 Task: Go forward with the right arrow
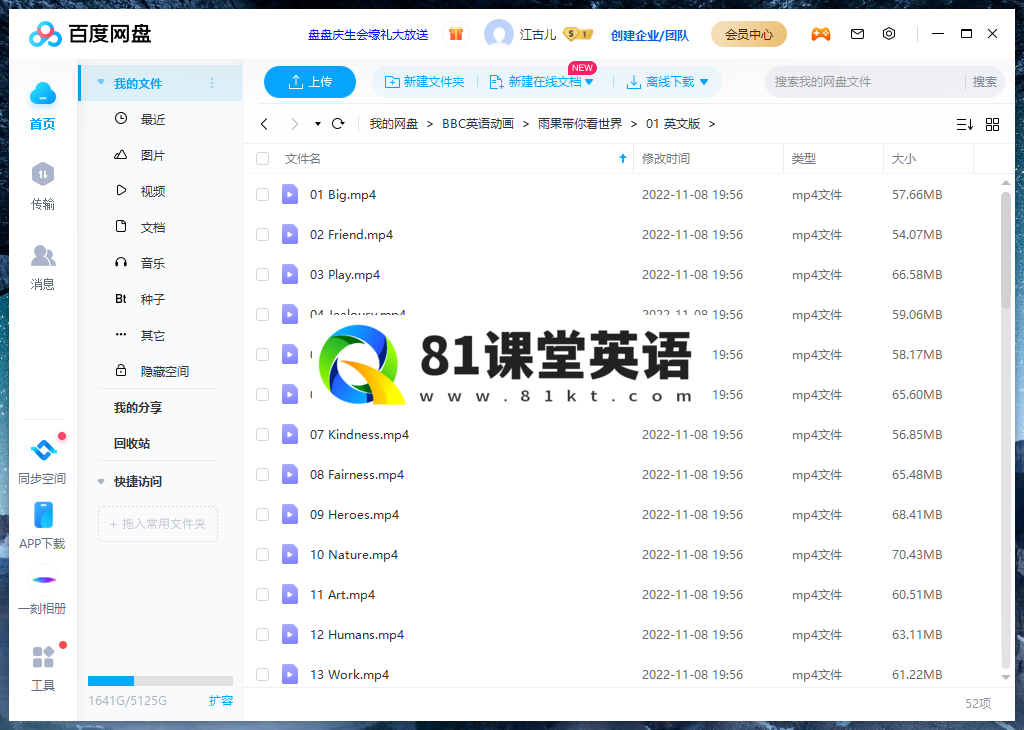[x=295, y=123]
